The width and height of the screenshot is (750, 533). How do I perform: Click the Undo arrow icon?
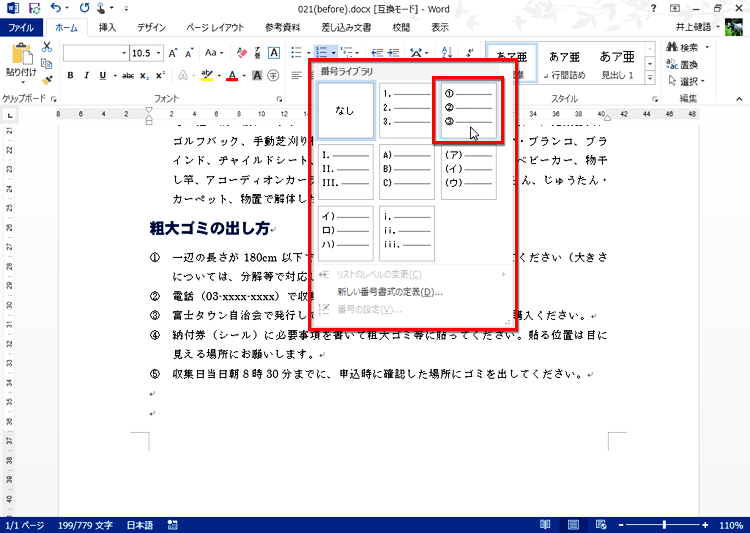point(55,8)
